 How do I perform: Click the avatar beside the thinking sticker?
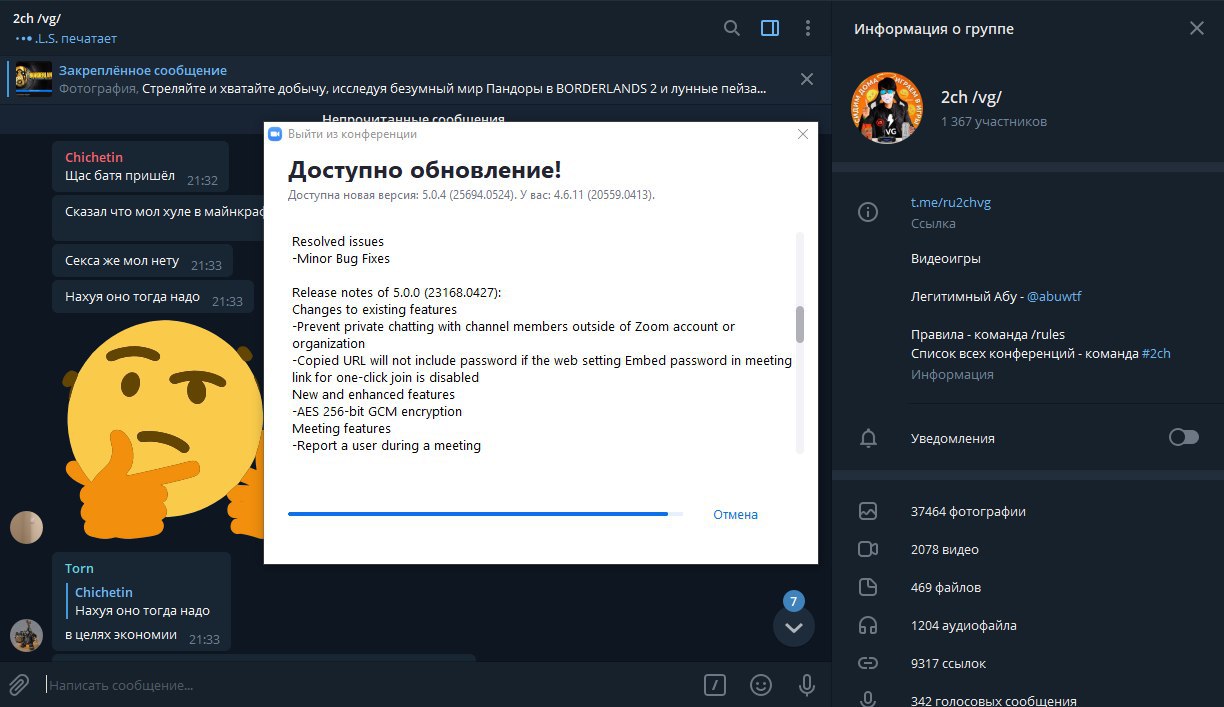tap(26, 527)
